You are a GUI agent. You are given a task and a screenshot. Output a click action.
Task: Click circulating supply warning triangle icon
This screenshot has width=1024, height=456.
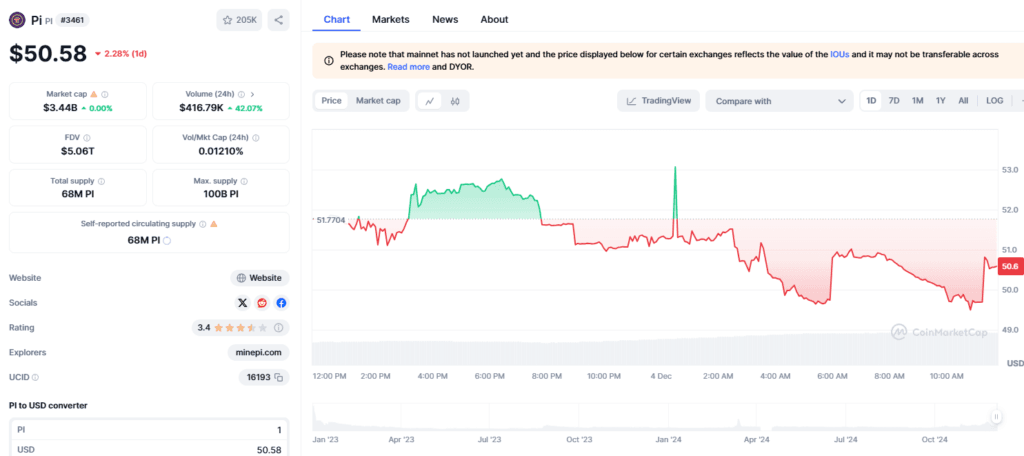[x=214, y=224]
